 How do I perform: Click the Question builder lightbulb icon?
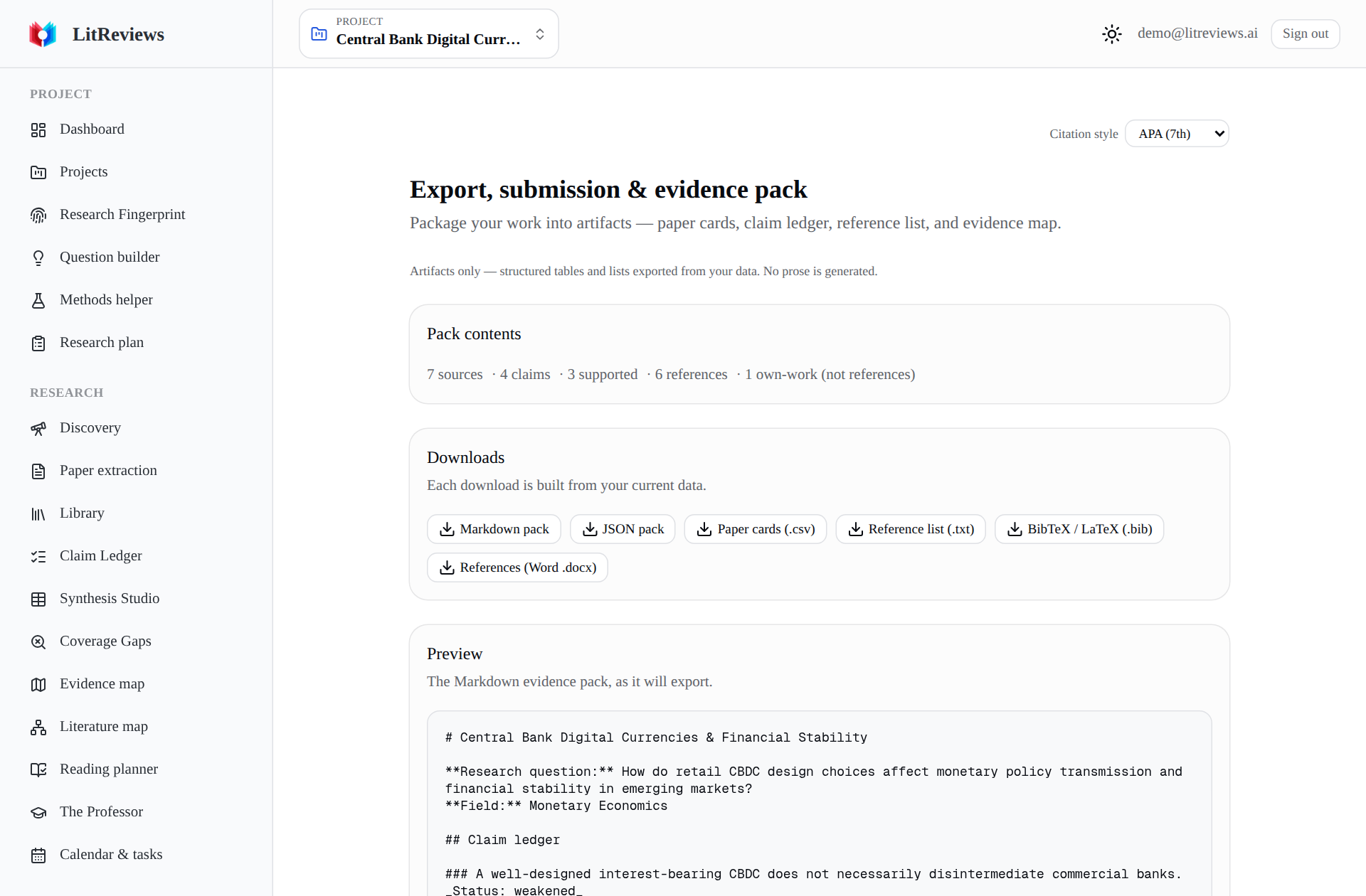point(38,257)
